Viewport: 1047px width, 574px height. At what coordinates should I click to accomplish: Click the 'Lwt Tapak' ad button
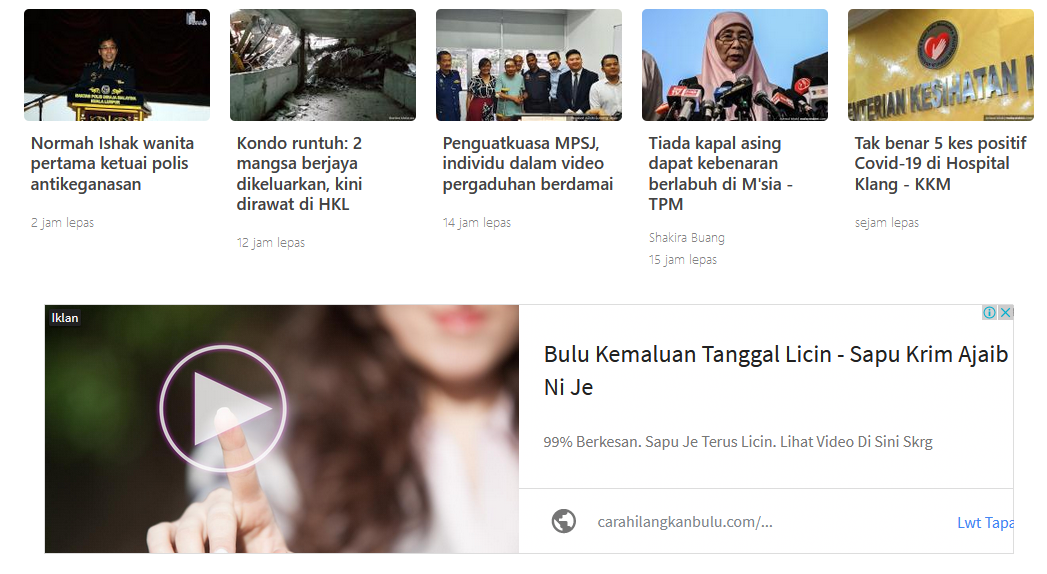pyautogui.click(x=985, y=523)
